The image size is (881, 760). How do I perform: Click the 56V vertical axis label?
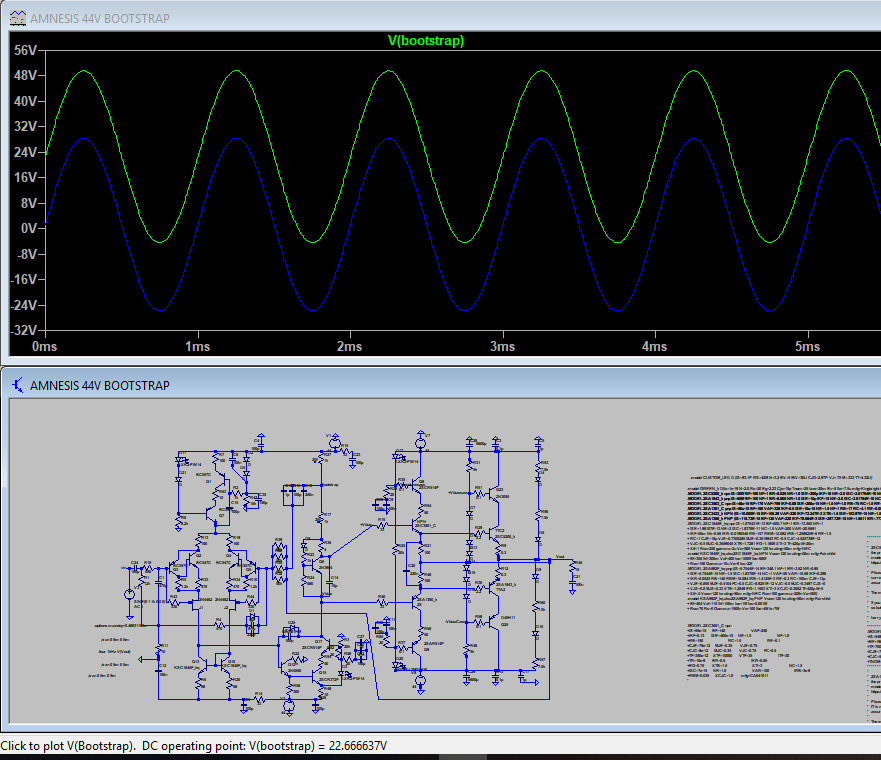pos(25,51)
